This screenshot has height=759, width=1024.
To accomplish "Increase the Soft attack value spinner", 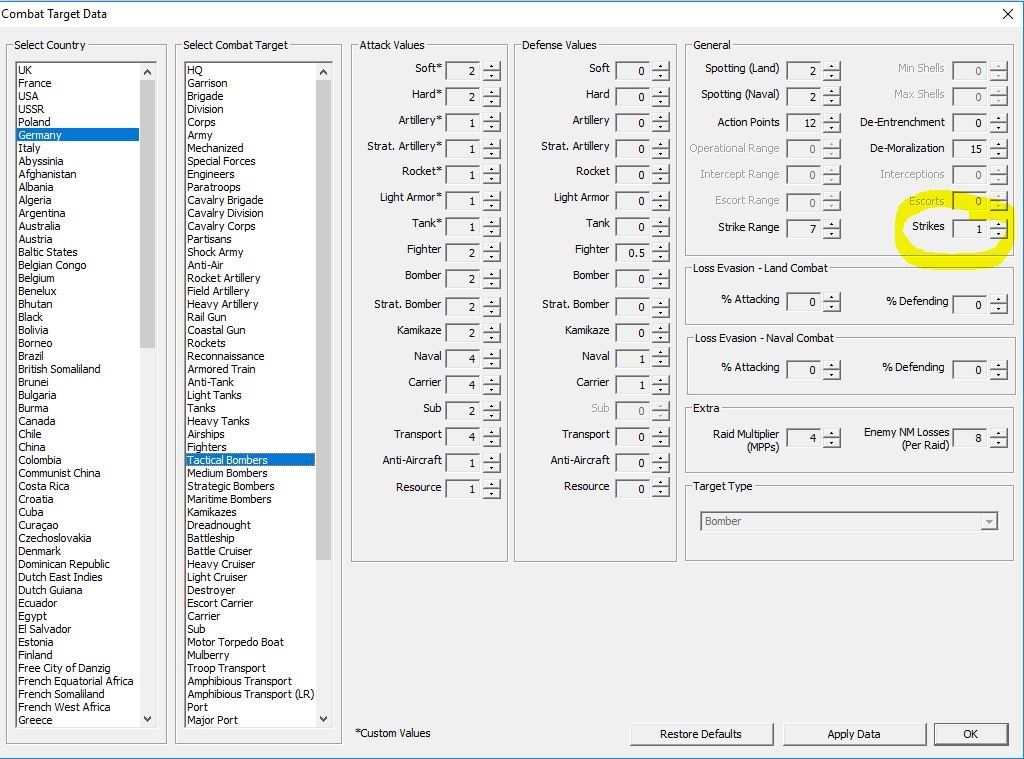I will point(492,67).
